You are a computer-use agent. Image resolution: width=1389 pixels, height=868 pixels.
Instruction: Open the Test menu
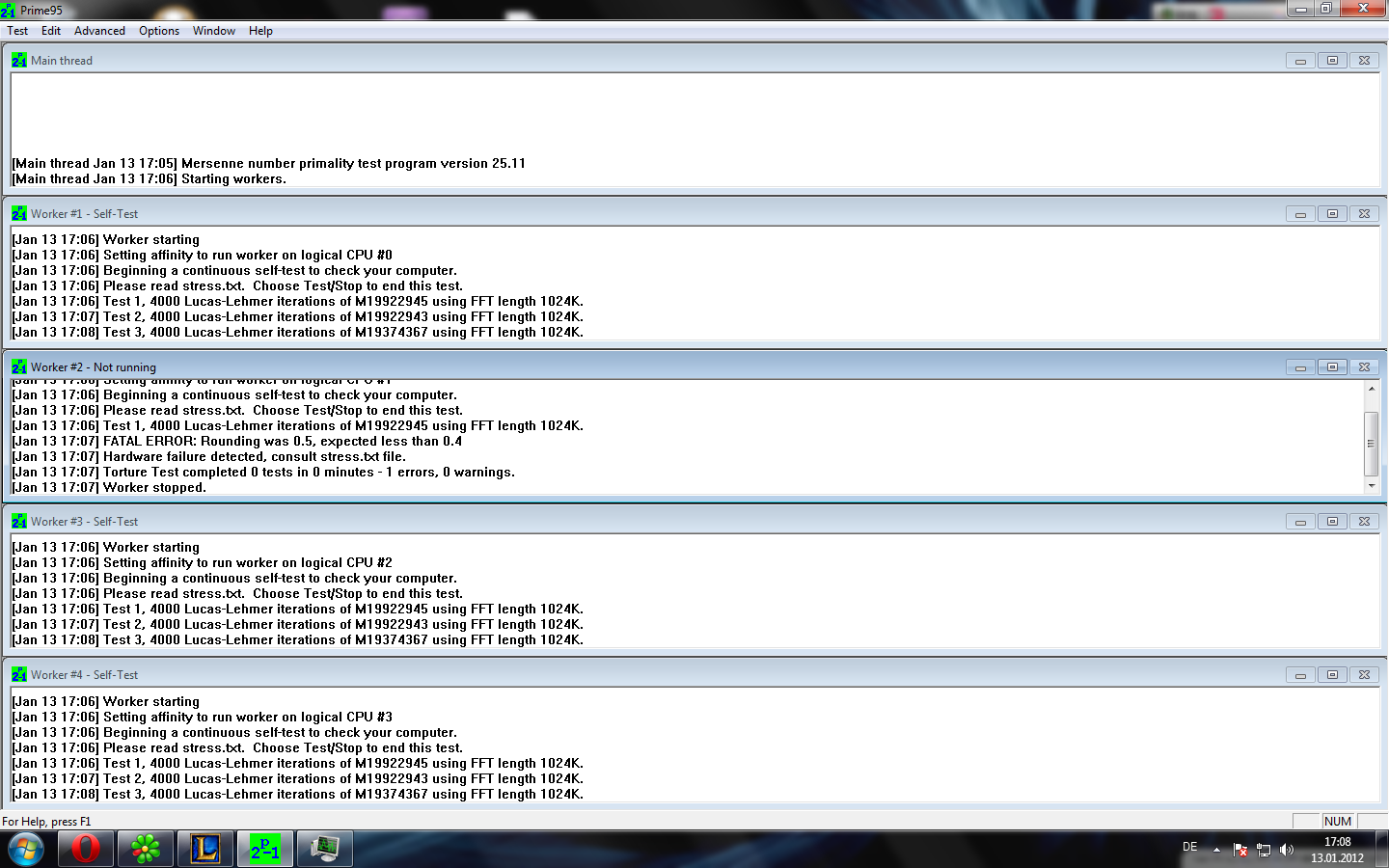click(x=17, y=31)
